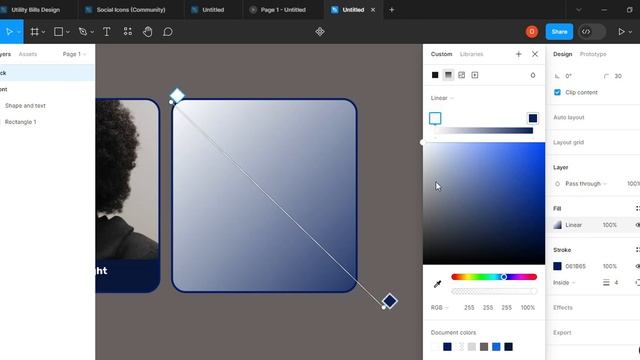Click the dark blue gradient handle on canvas
The image size is (640, 360).
tap(390, 301)
